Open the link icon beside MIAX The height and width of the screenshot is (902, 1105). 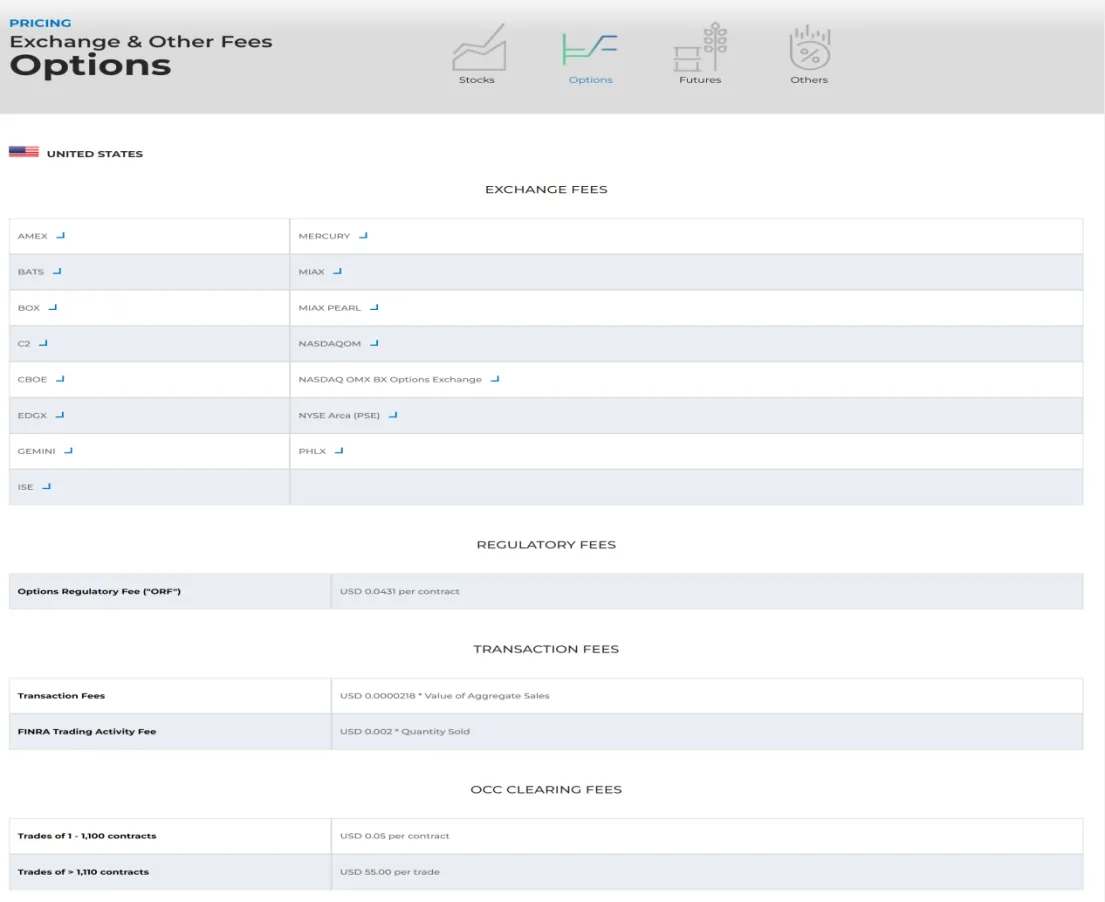point(338,271)
